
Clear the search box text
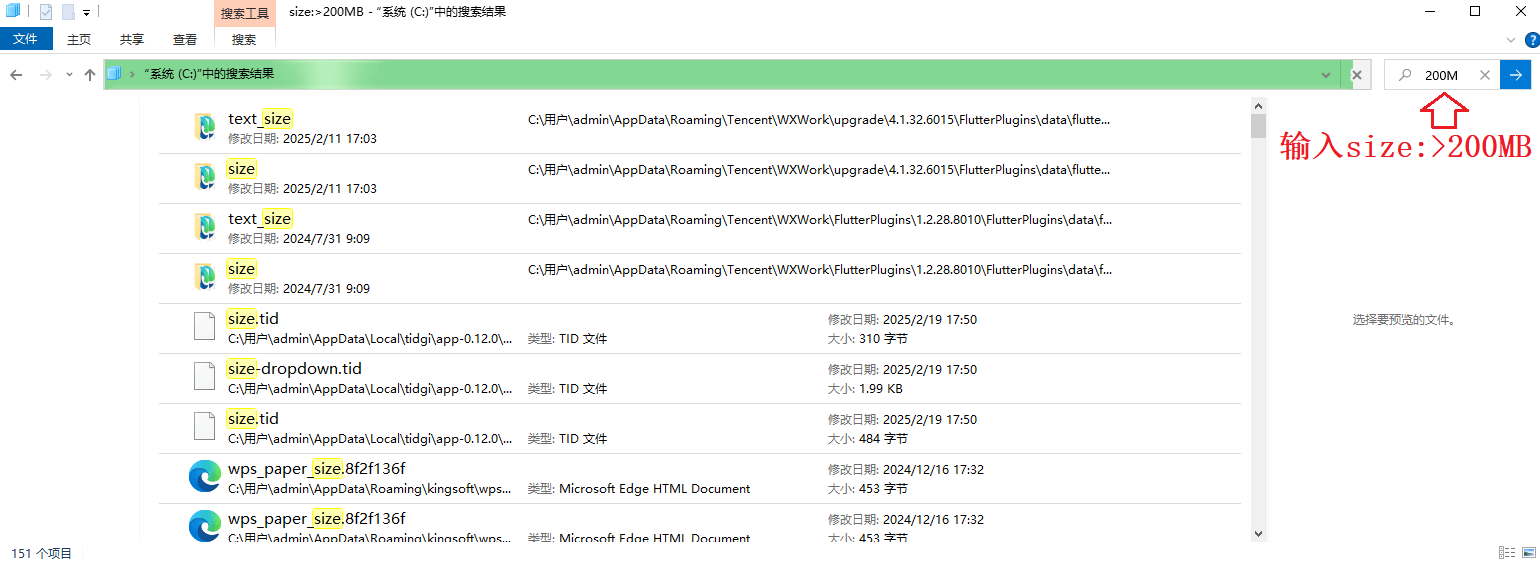point(1485,75)
